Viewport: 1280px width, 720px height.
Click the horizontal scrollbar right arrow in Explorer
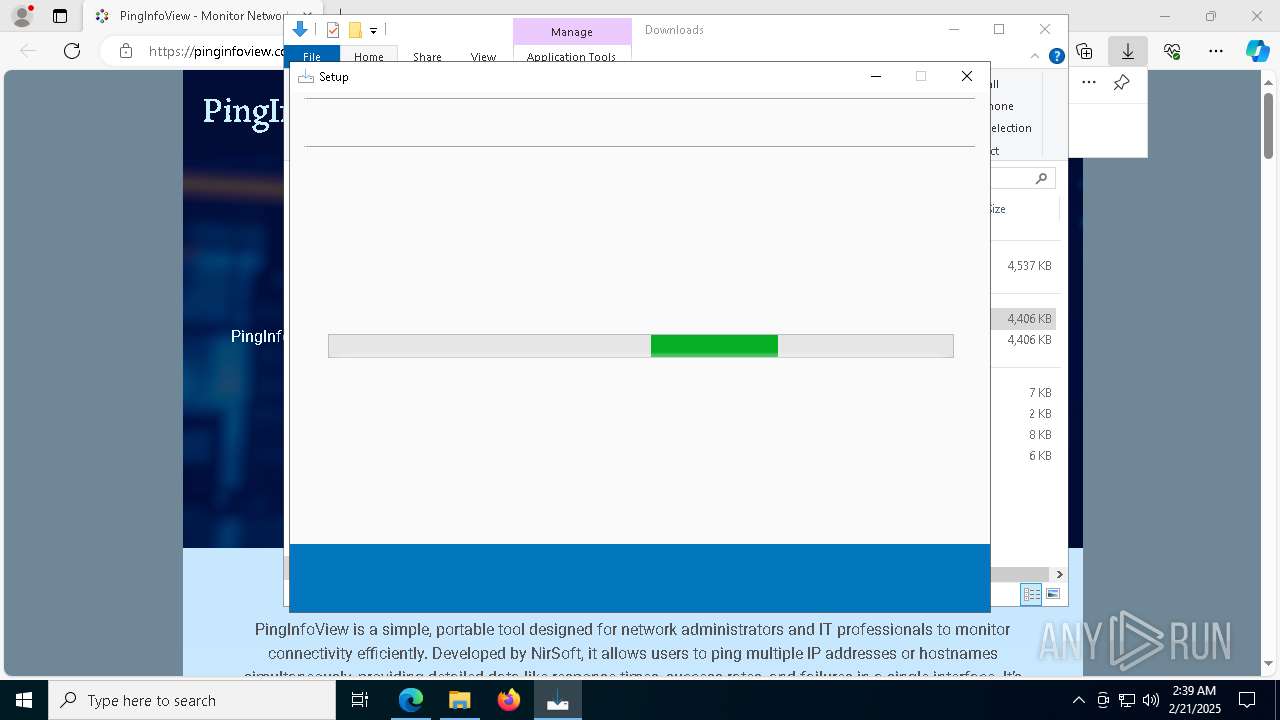[x=1059, y=574]
